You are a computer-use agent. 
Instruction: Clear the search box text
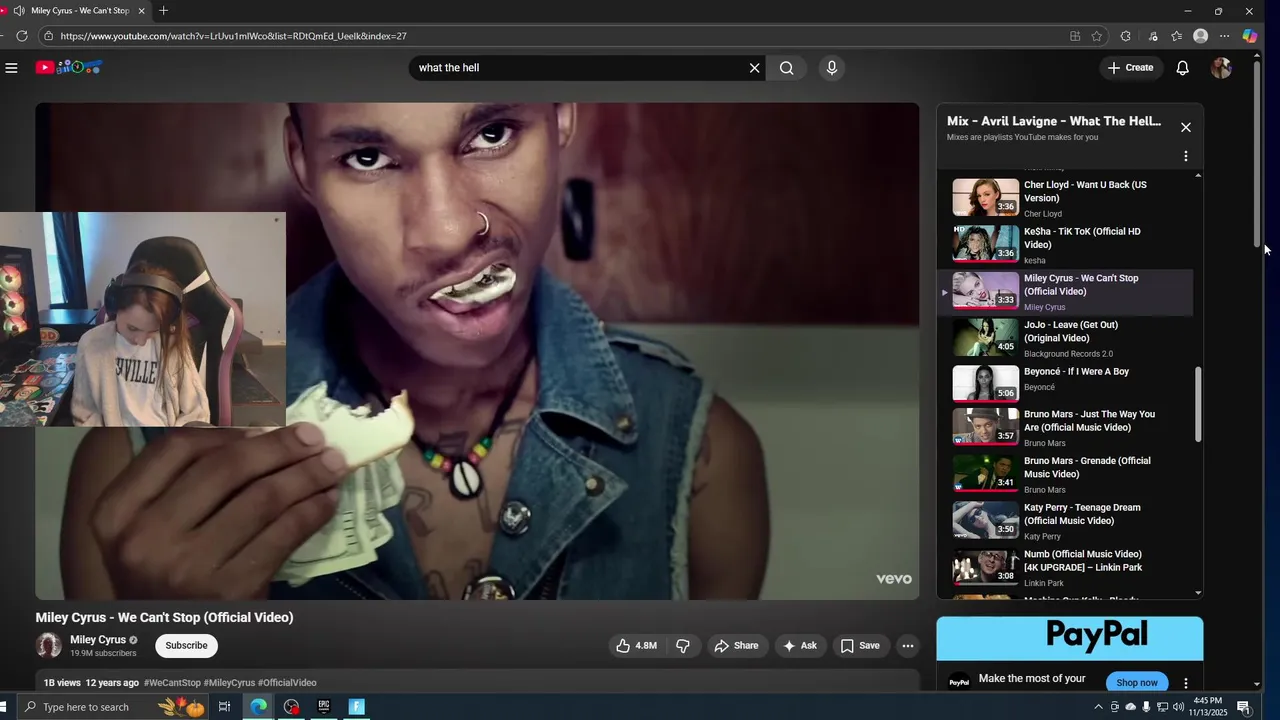click(755, 68)
